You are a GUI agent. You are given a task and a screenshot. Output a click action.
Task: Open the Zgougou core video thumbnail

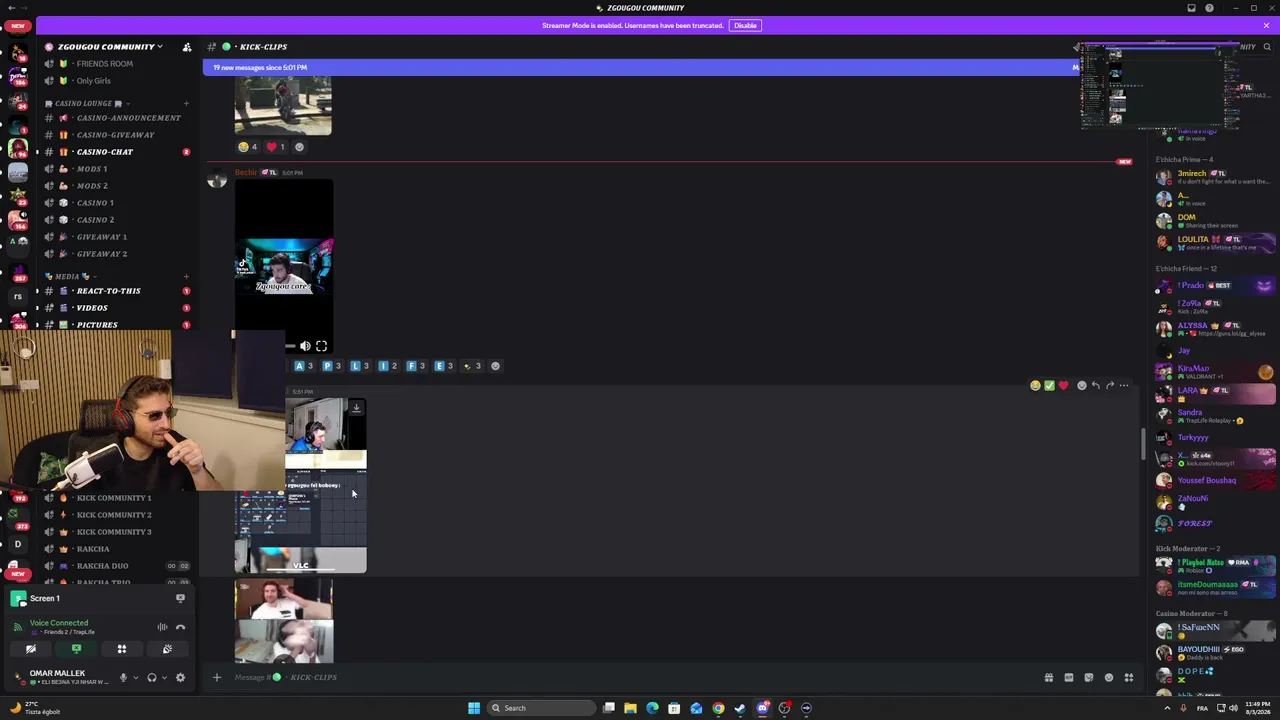point(284,265)
